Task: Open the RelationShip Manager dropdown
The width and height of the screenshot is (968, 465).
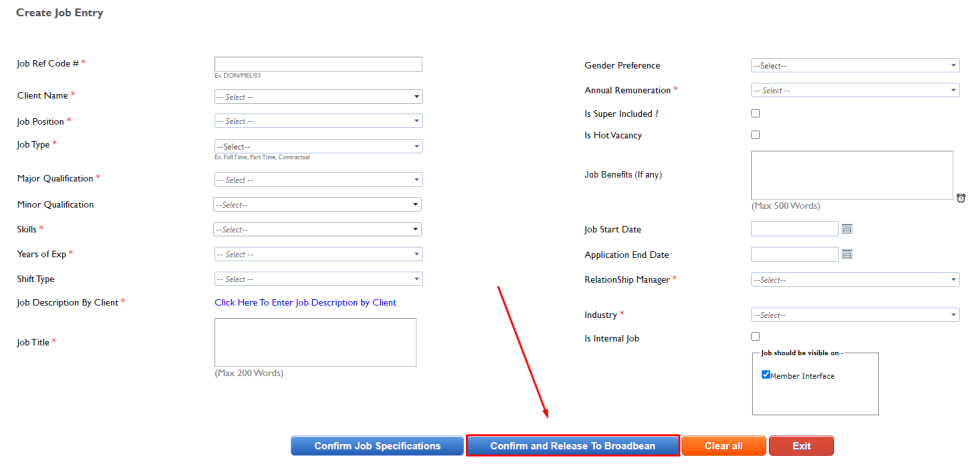Action: click(855, 280)
